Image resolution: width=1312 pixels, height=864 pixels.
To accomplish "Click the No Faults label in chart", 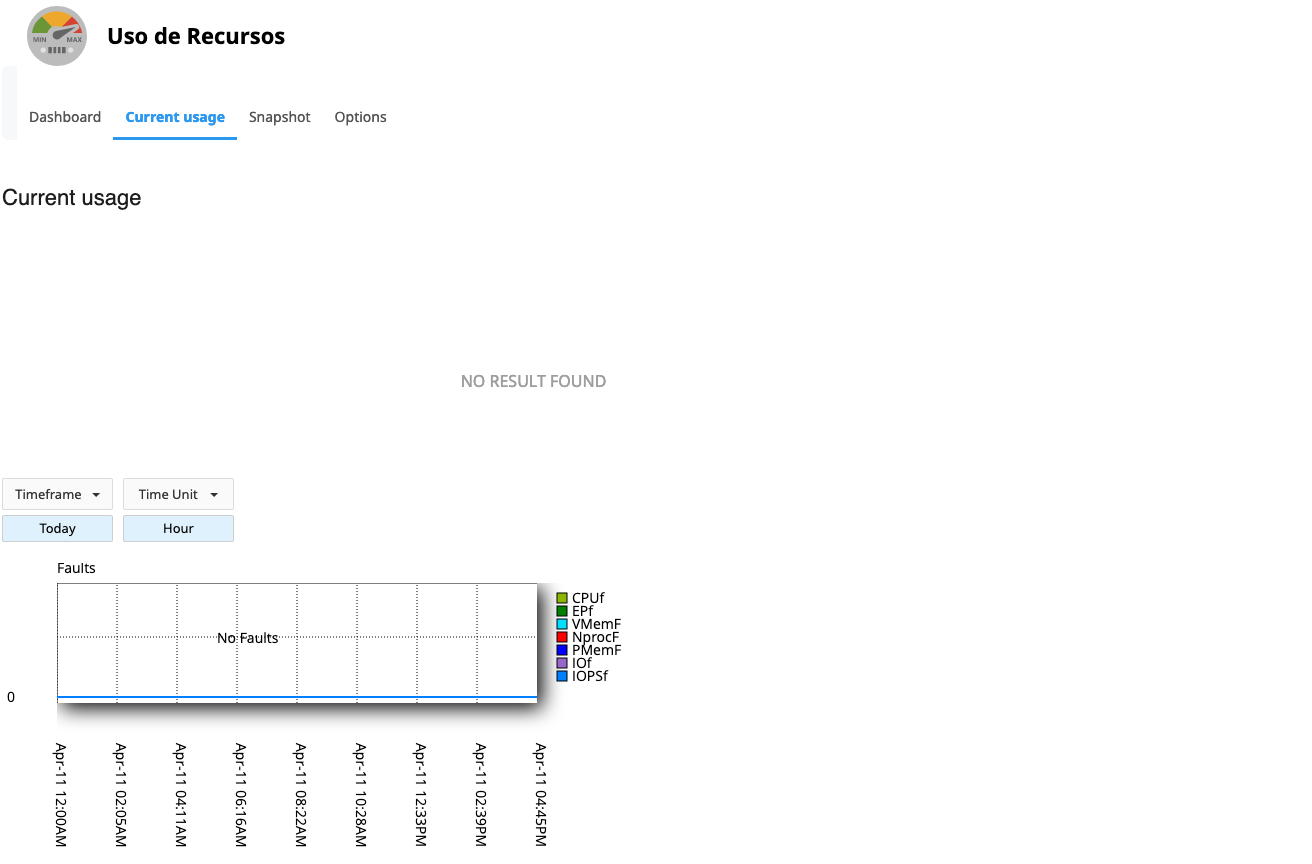I will coord(248,638).
